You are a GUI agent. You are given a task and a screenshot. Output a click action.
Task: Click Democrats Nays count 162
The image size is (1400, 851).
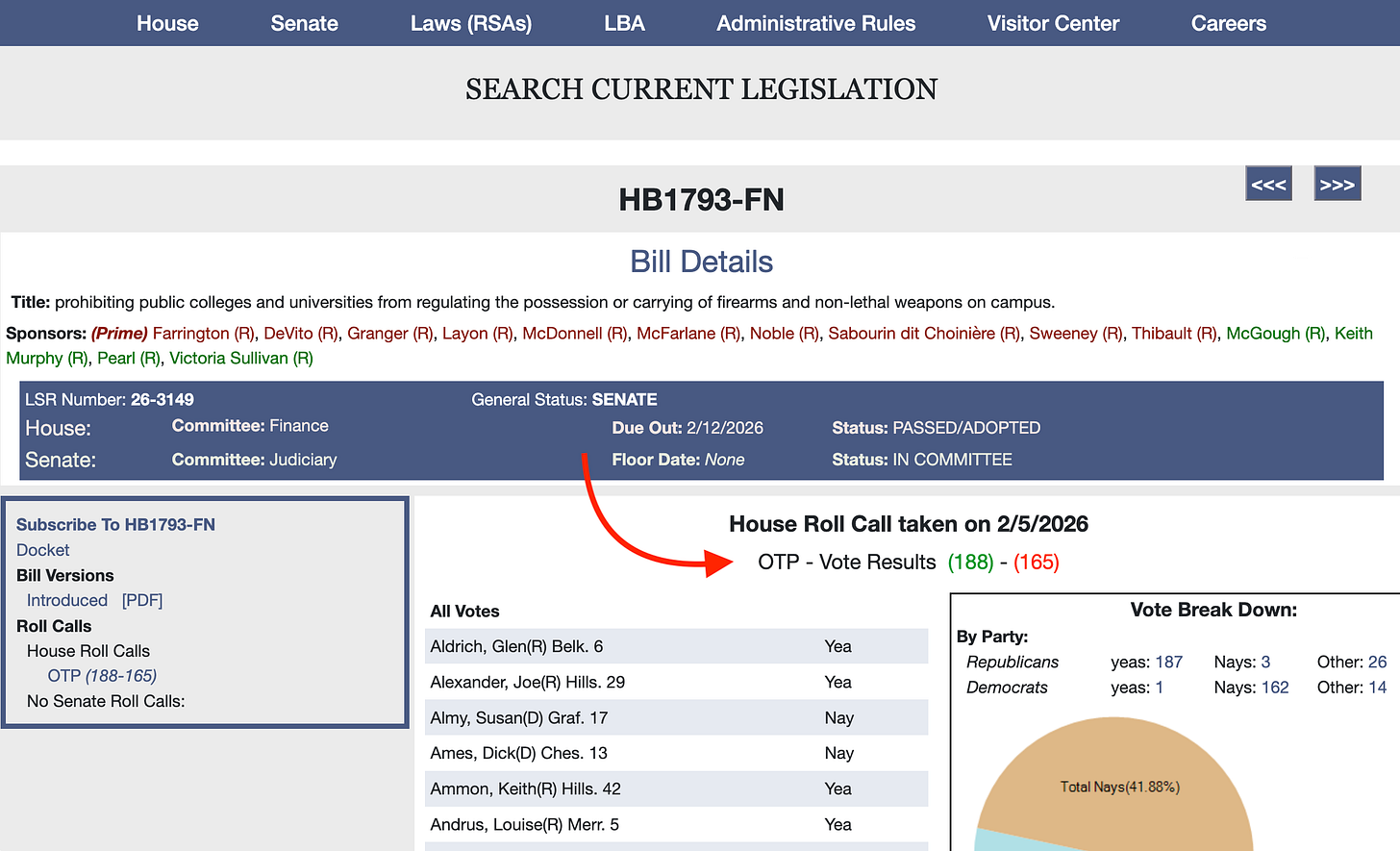[x=1275, y=688]
